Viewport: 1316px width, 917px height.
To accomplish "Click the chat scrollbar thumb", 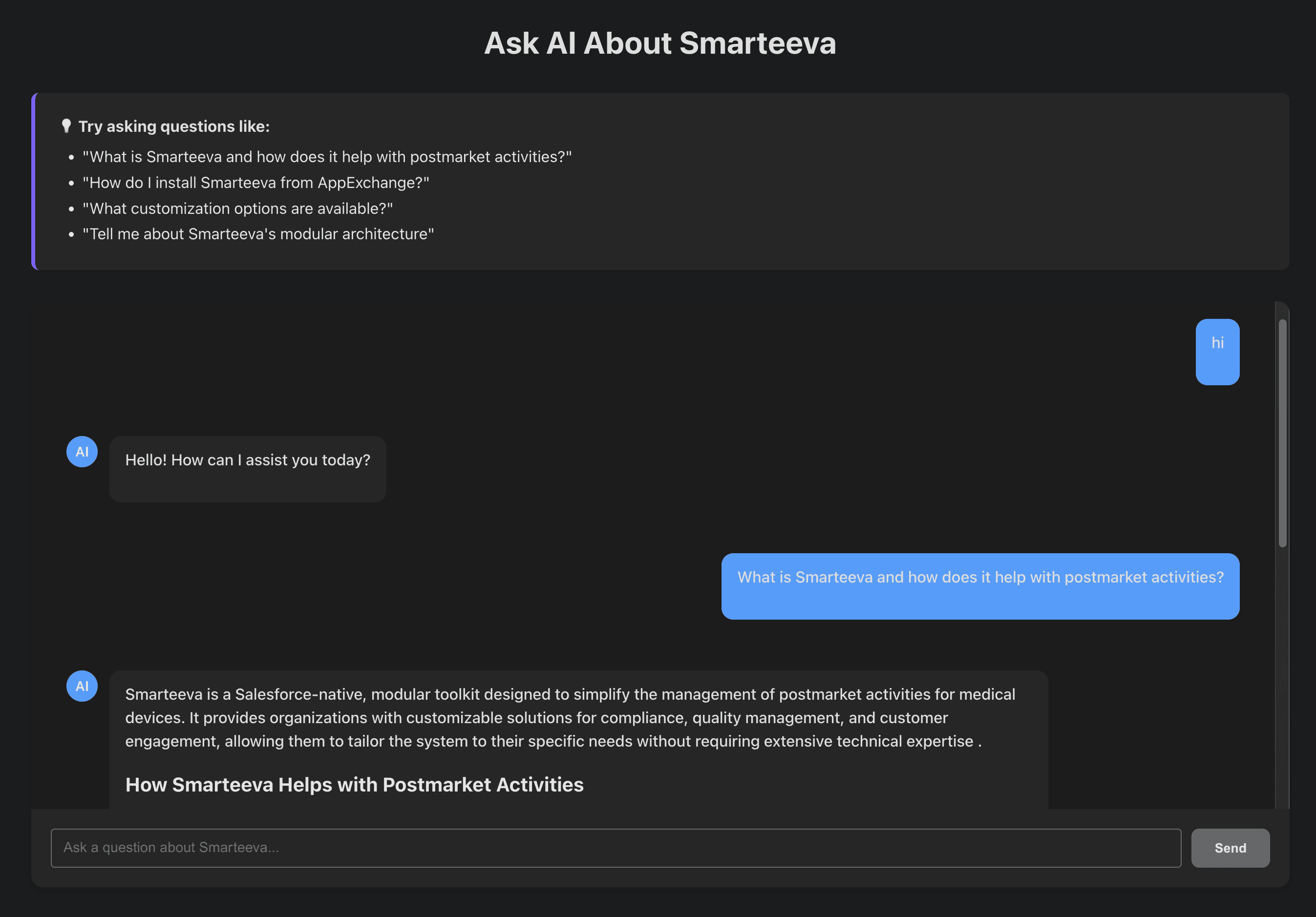I will point(1282,433).
